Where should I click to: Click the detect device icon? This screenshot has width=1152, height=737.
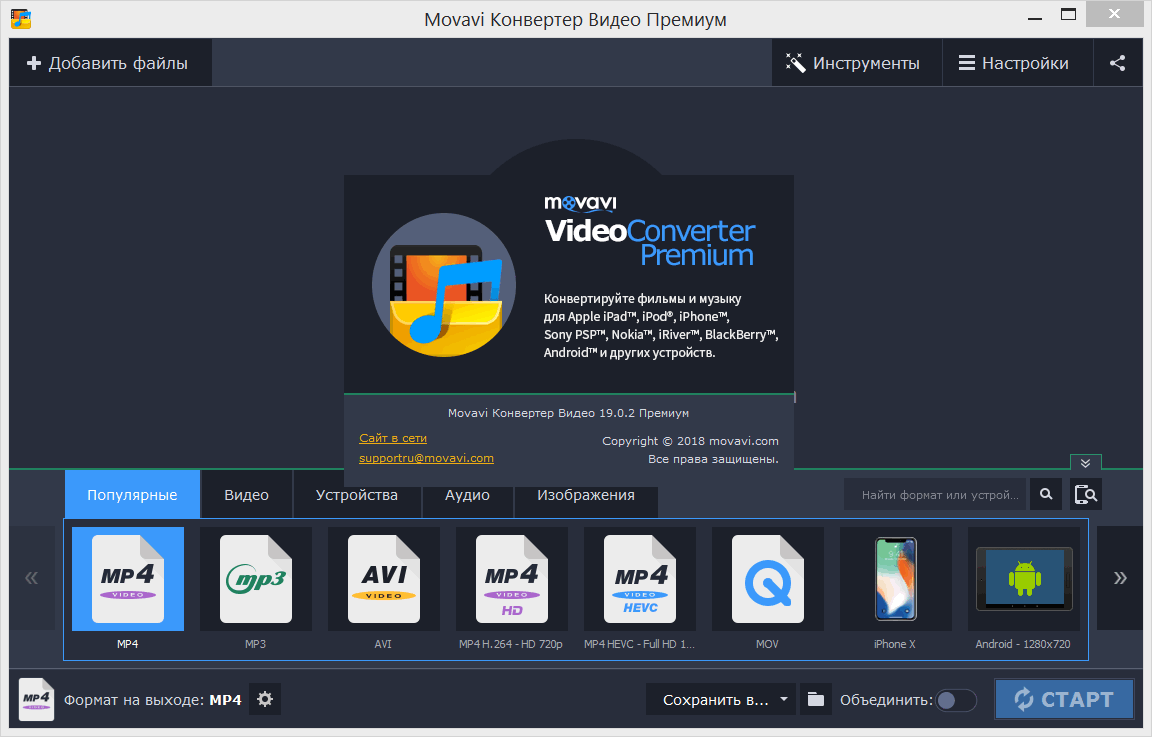pyautogui.click(x=1086, y=495)
